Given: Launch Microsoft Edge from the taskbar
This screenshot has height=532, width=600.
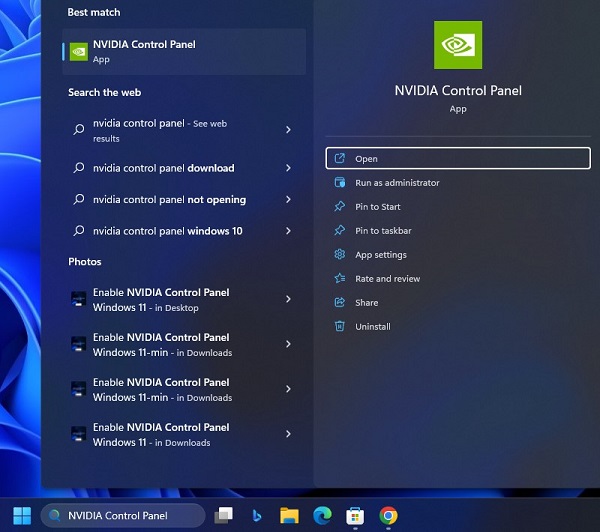Looking at the screenshot, I should (322, 515).
